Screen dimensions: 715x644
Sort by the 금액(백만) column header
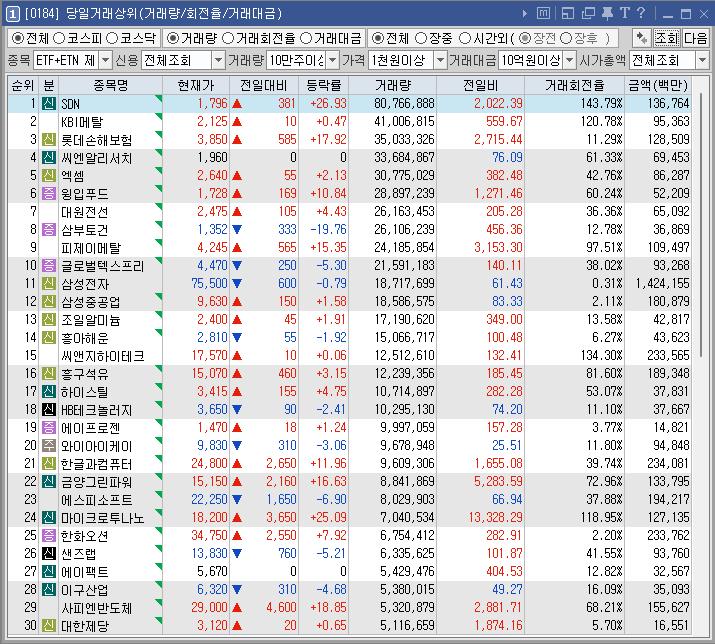point(658,85)
